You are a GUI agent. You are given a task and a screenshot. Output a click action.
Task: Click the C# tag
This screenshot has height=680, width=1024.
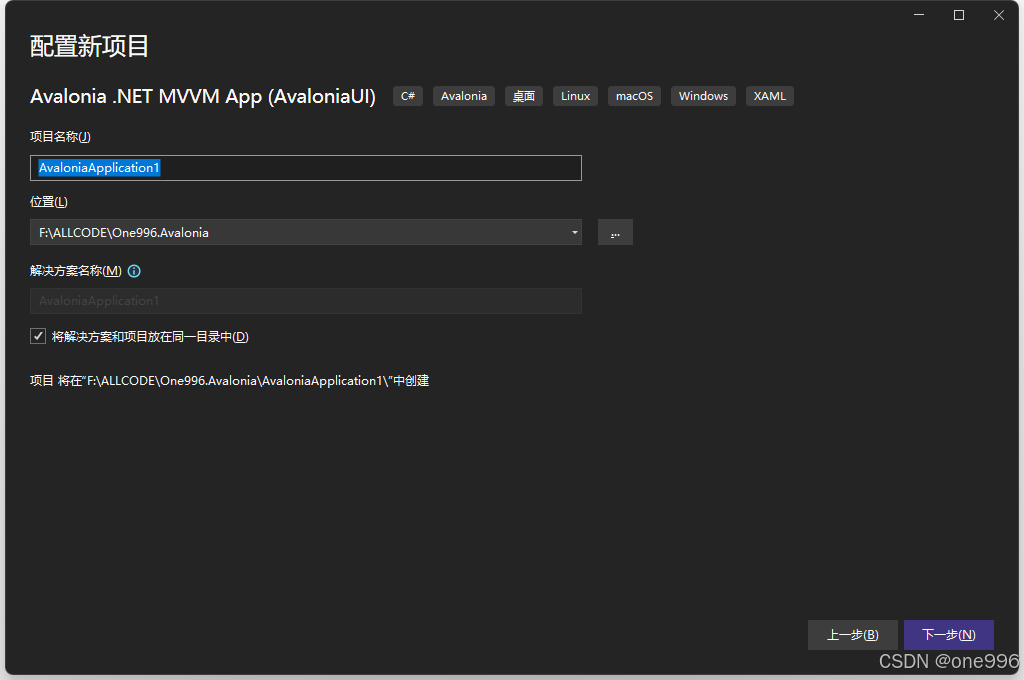[408, 96]
